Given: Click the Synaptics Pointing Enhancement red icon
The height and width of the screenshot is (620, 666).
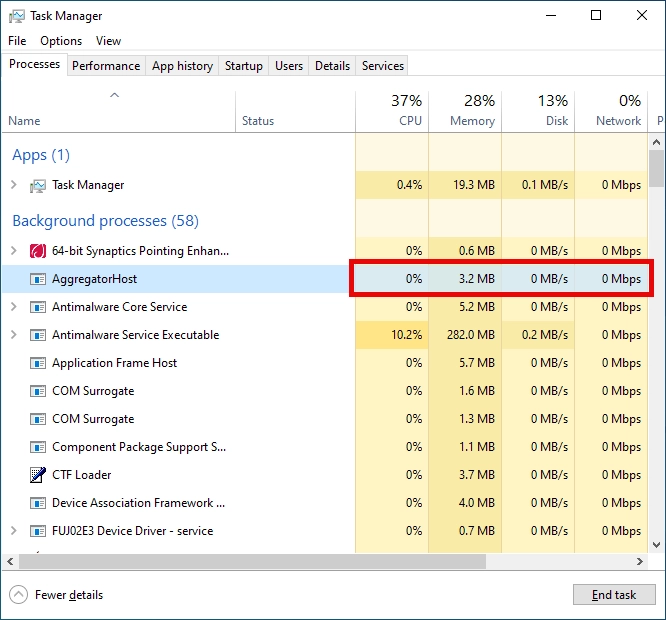Looking at the screenshot, I should [38, 251].
